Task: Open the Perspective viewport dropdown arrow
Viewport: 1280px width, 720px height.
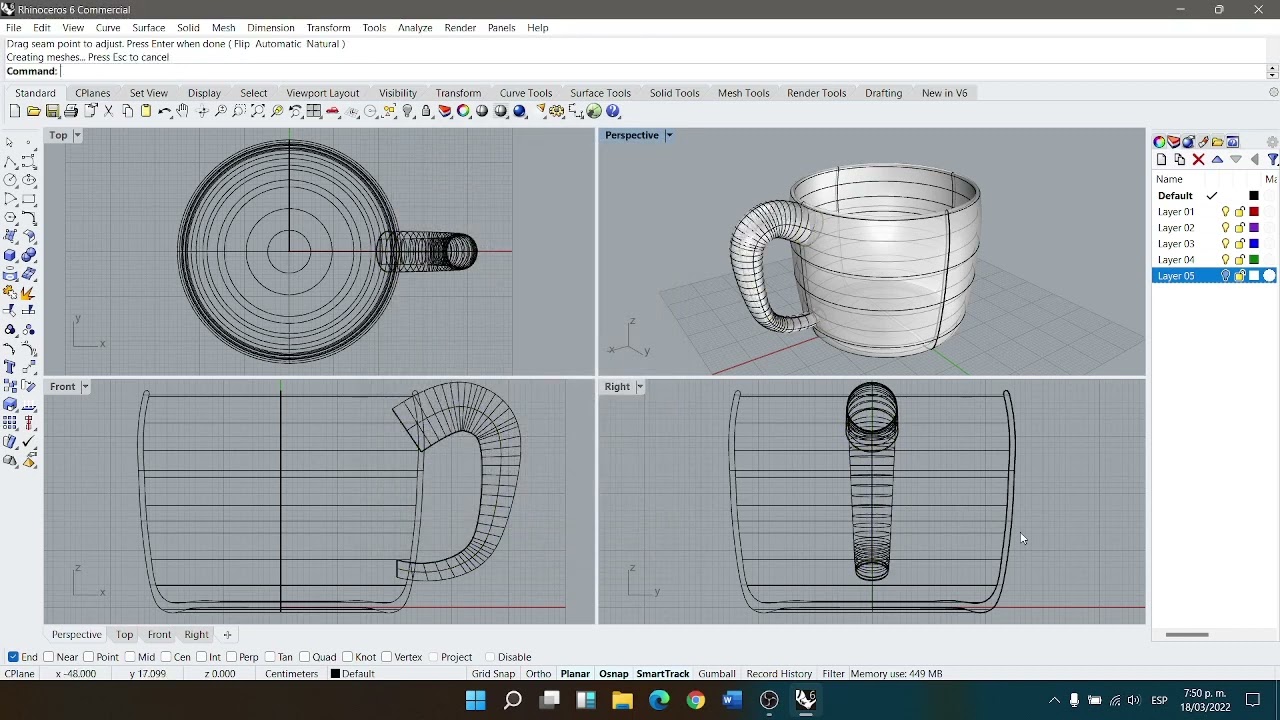Action: (669, 135)
